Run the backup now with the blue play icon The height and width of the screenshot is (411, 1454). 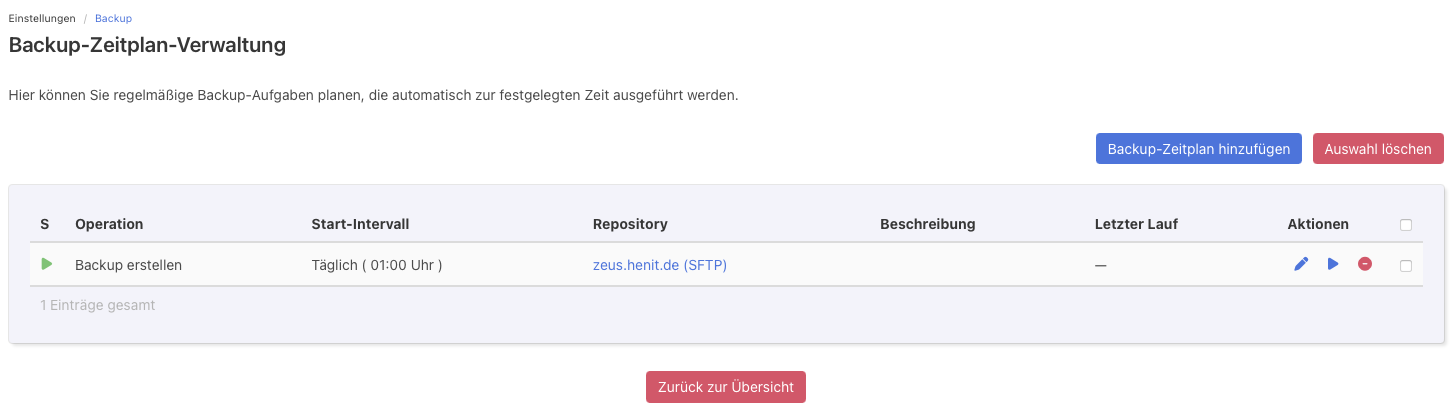click(x=1333, y=264)
